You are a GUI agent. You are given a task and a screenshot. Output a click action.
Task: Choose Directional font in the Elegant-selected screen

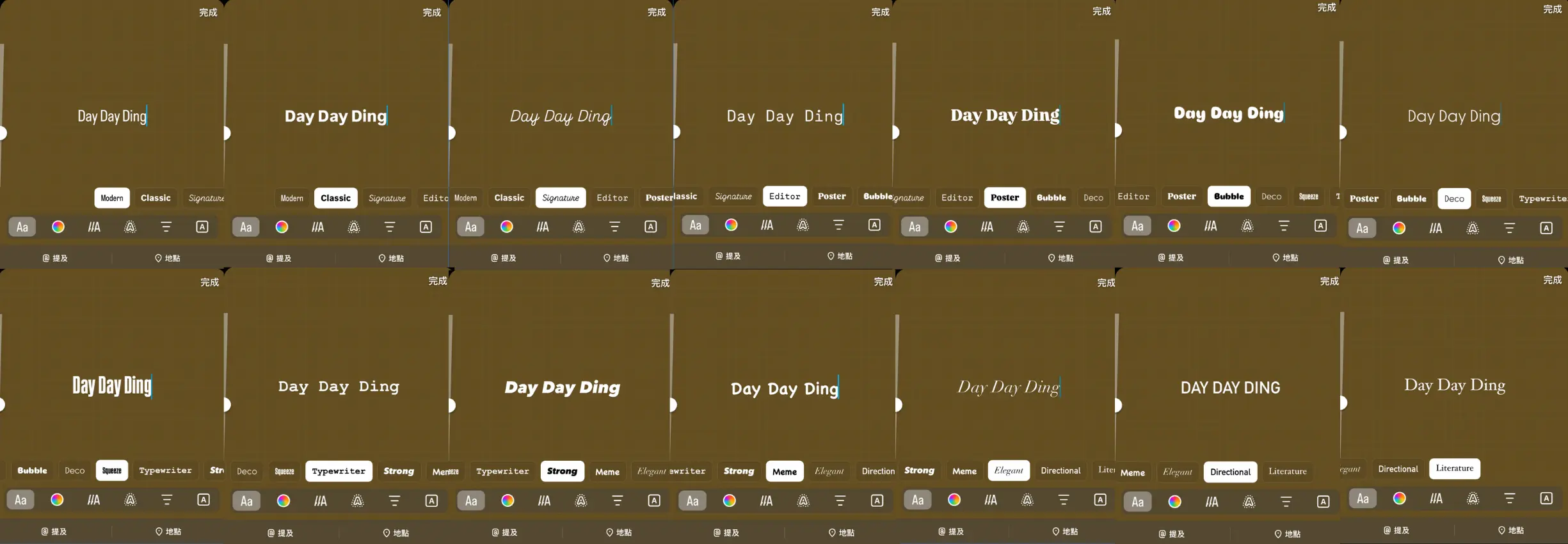(x=1060, y=470)
